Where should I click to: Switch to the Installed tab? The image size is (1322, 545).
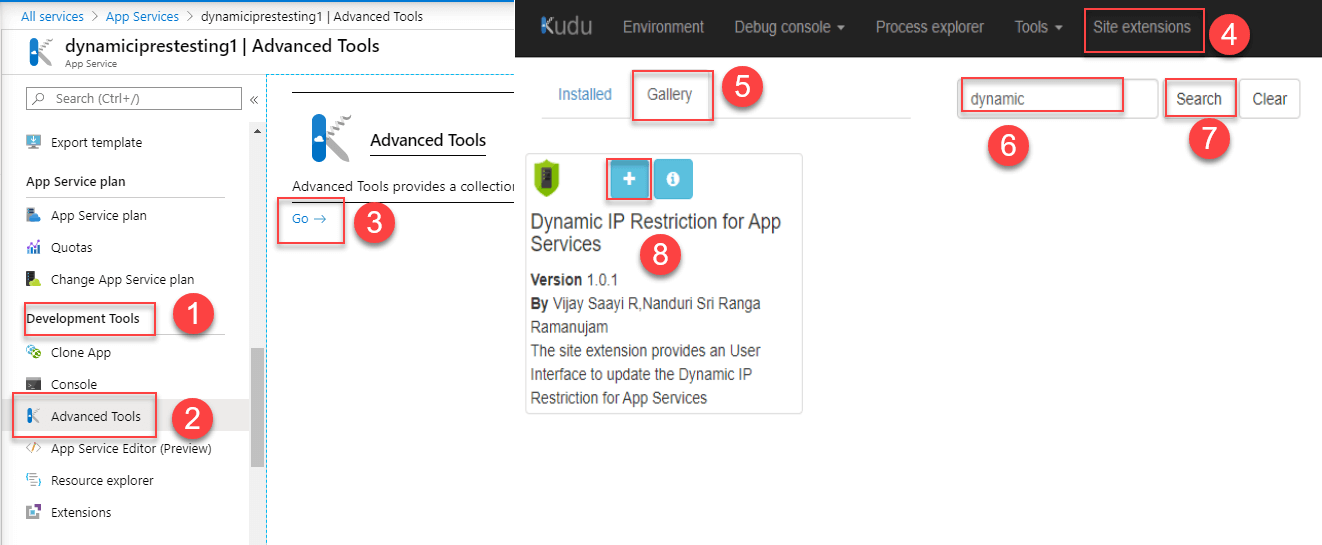[585, 94]
